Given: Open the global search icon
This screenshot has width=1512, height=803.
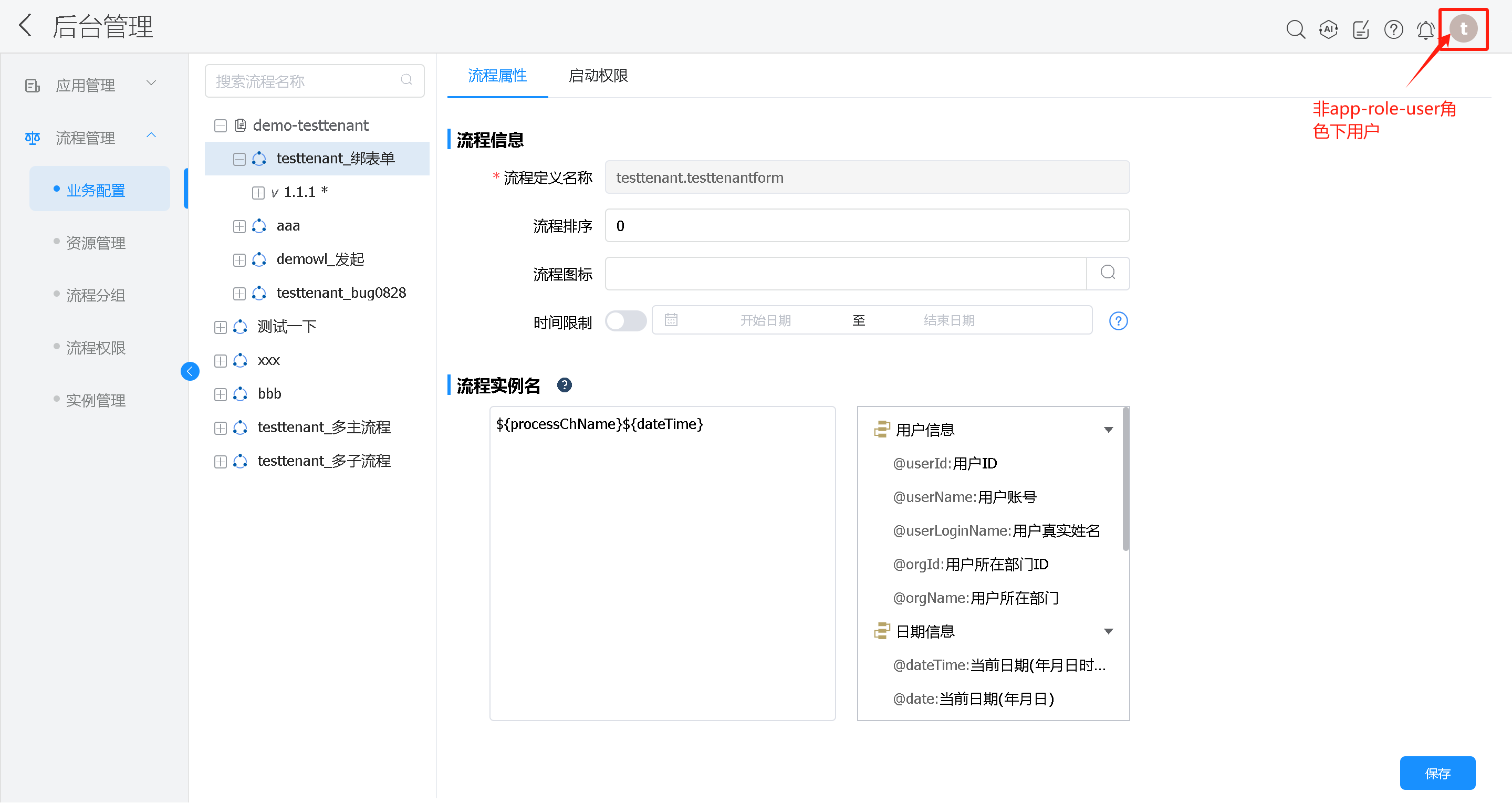Looking at the screenshot, I should (1296, 29).
